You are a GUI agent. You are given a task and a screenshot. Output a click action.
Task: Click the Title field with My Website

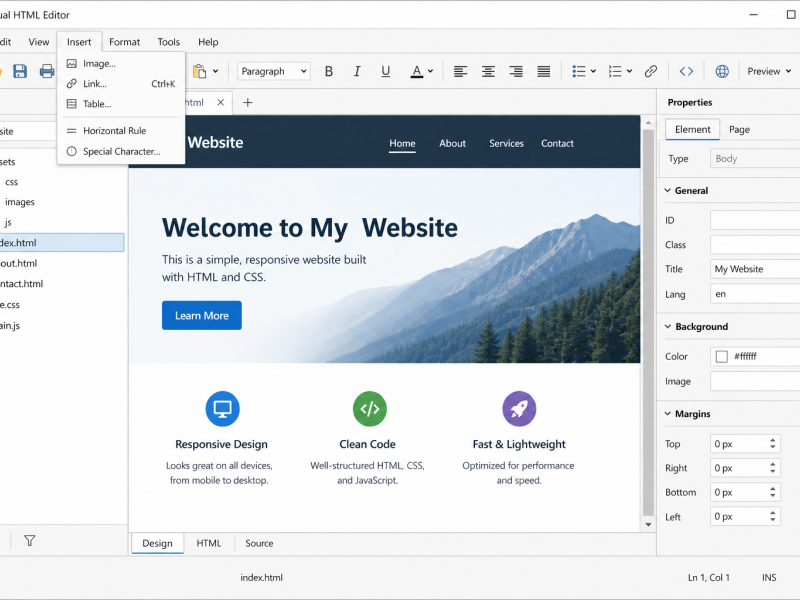click(x=755, y=269)
